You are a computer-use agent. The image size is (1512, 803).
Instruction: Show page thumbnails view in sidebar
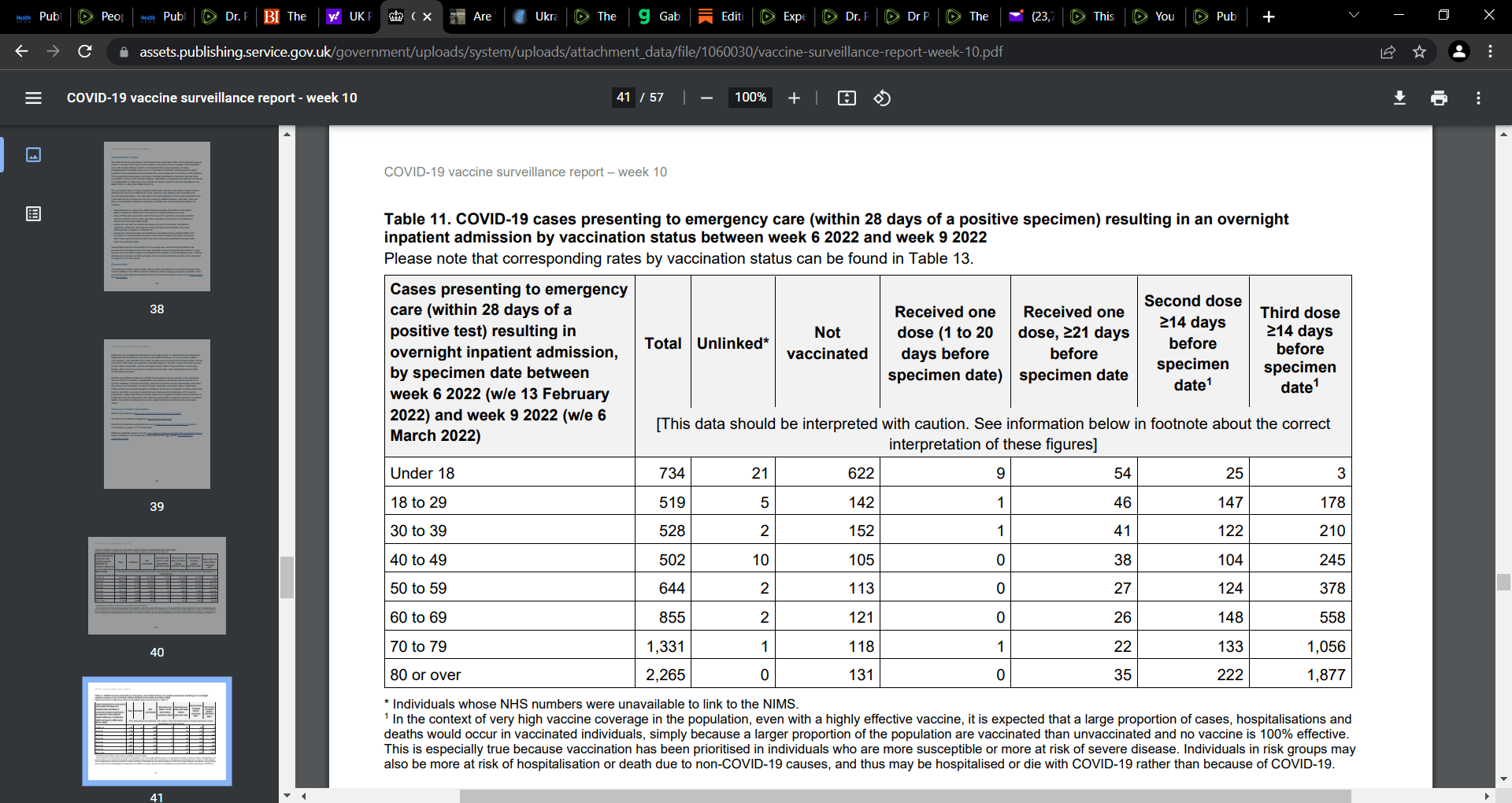[33, 154]
